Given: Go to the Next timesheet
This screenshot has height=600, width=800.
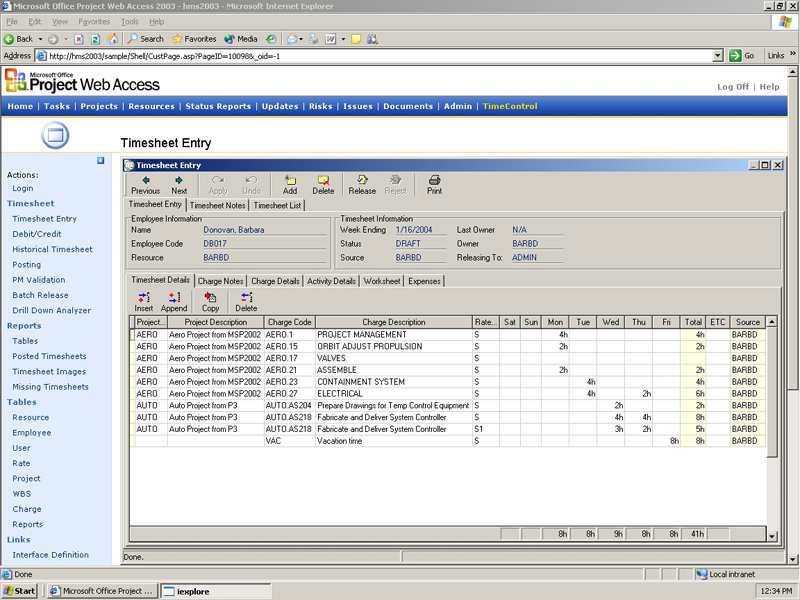Looking at the screenshot, I should 179,185.
